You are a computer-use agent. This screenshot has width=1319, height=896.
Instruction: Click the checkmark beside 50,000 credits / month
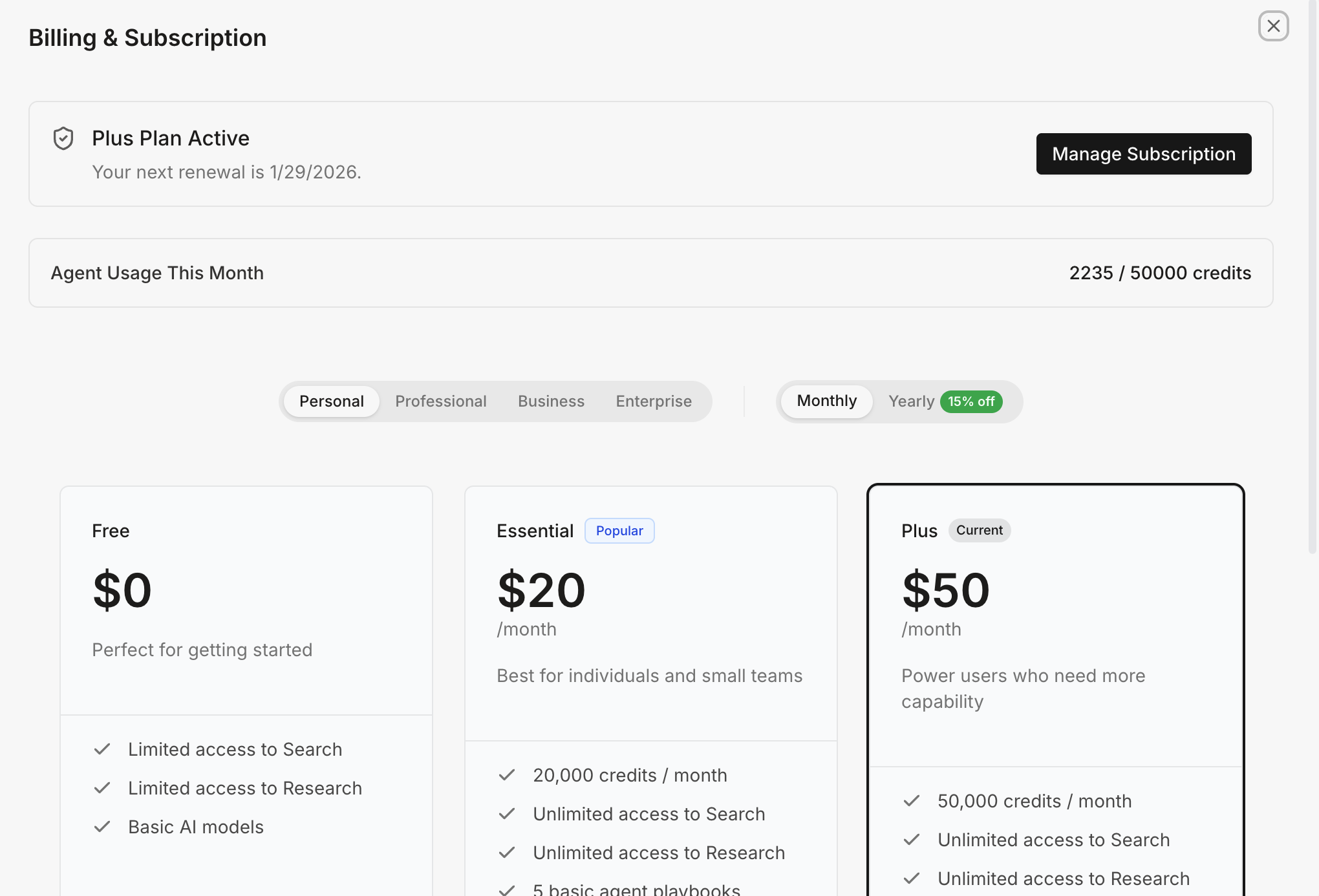pyautogui.click(x=912, y=801)
